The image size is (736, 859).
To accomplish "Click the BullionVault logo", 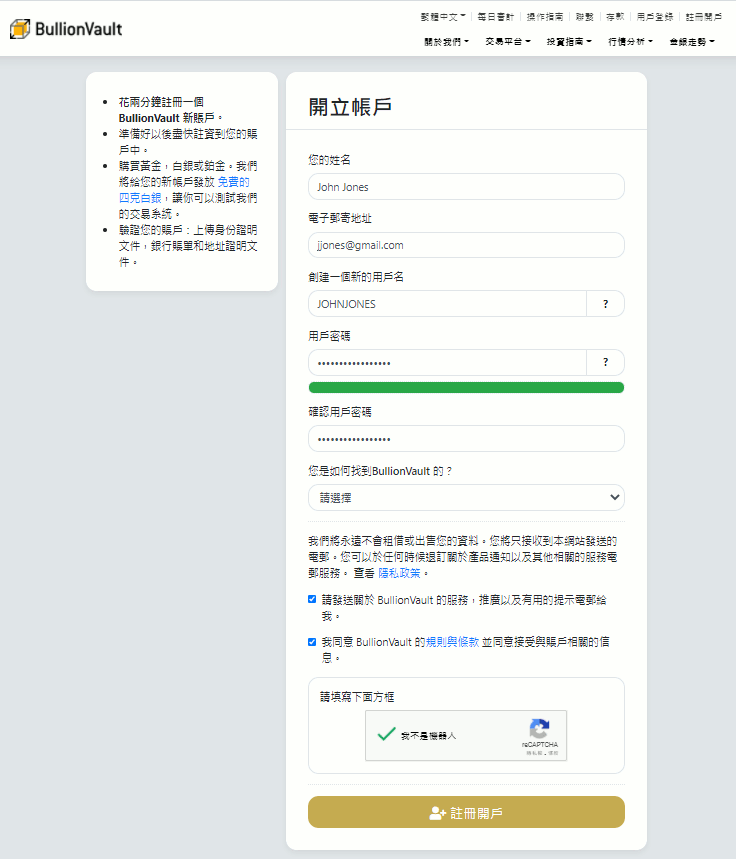I will coord(66,29).
